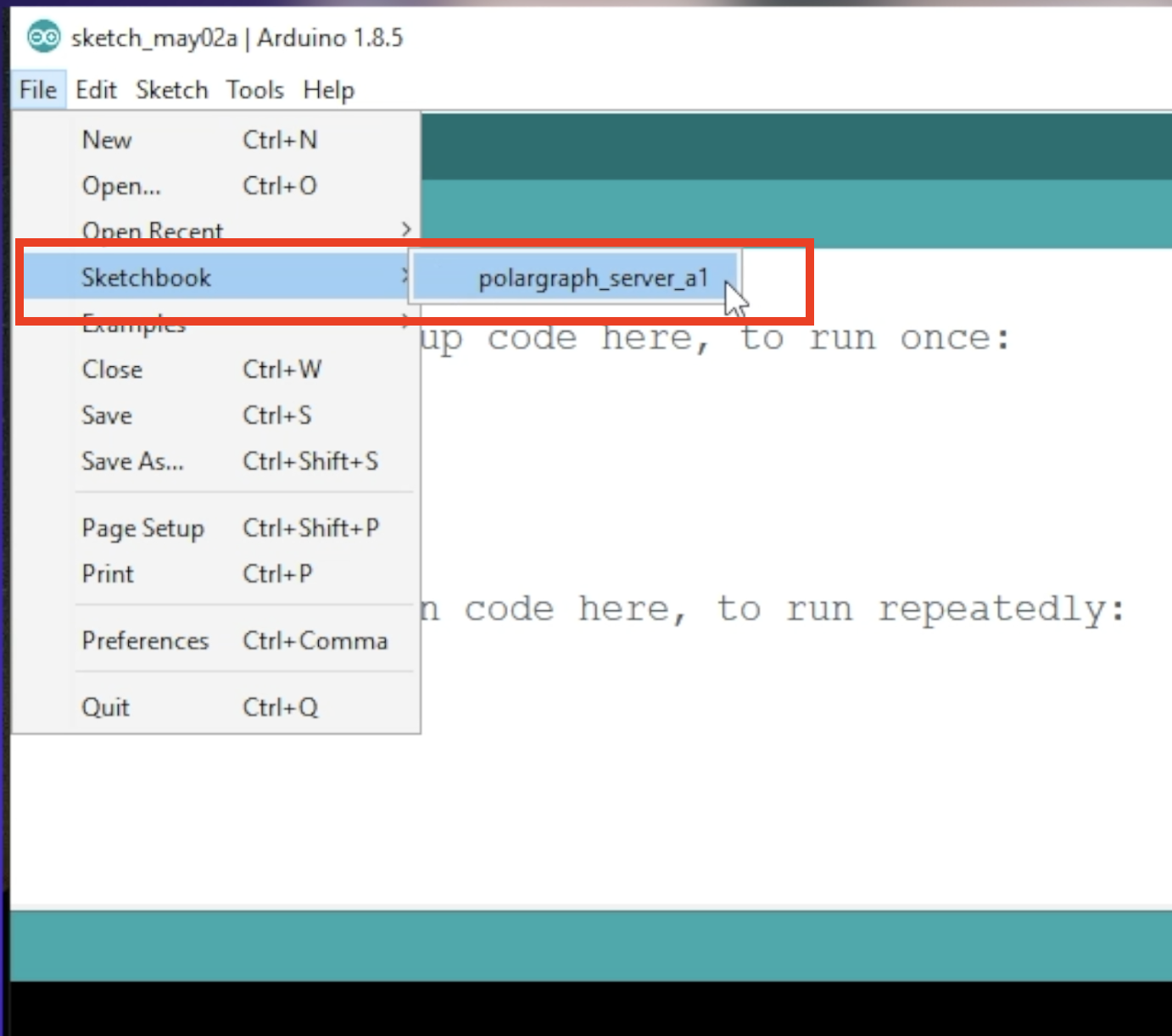Open the Edit menu
This screenshot has height=1036, width=1172.
click(96, 90)
